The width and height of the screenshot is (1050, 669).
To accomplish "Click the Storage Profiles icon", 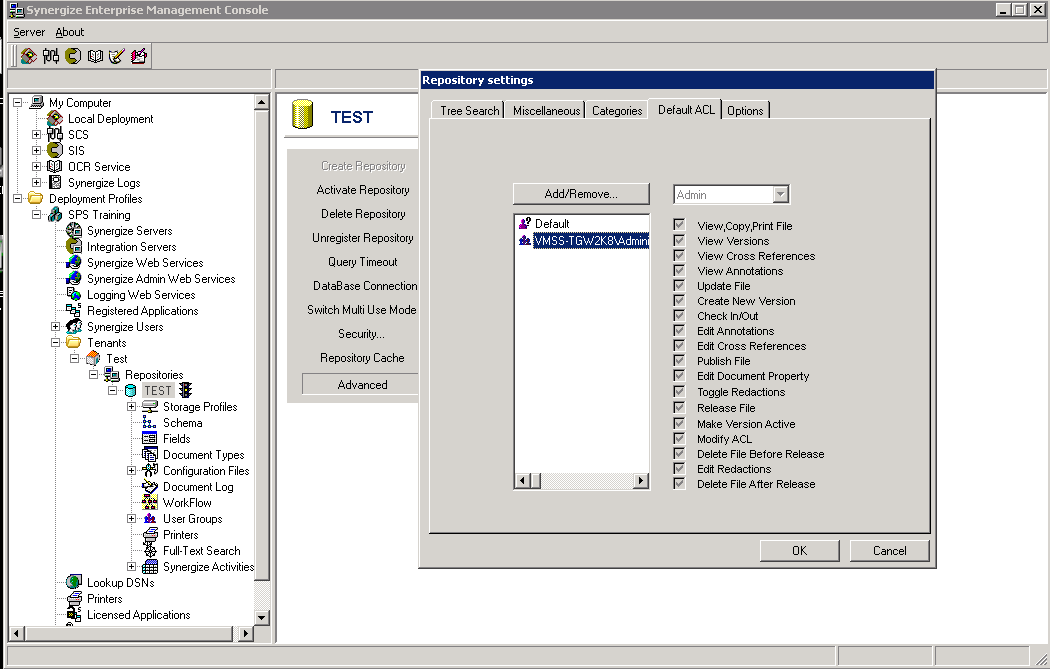I will (150, 406).
